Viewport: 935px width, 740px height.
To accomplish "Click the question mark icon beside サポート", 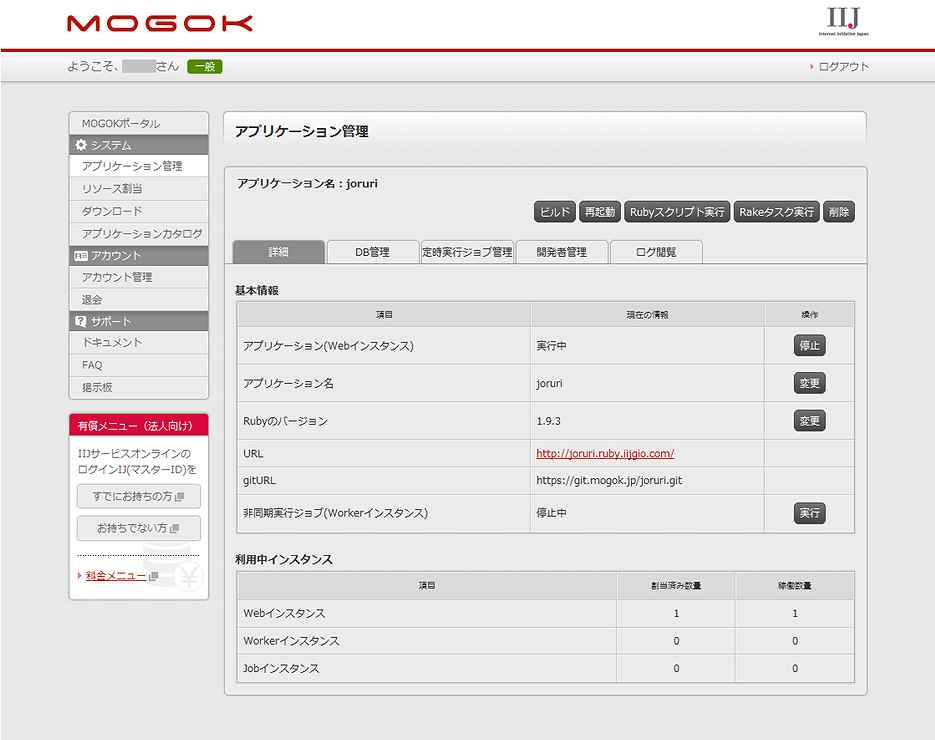I will (81, 321).
